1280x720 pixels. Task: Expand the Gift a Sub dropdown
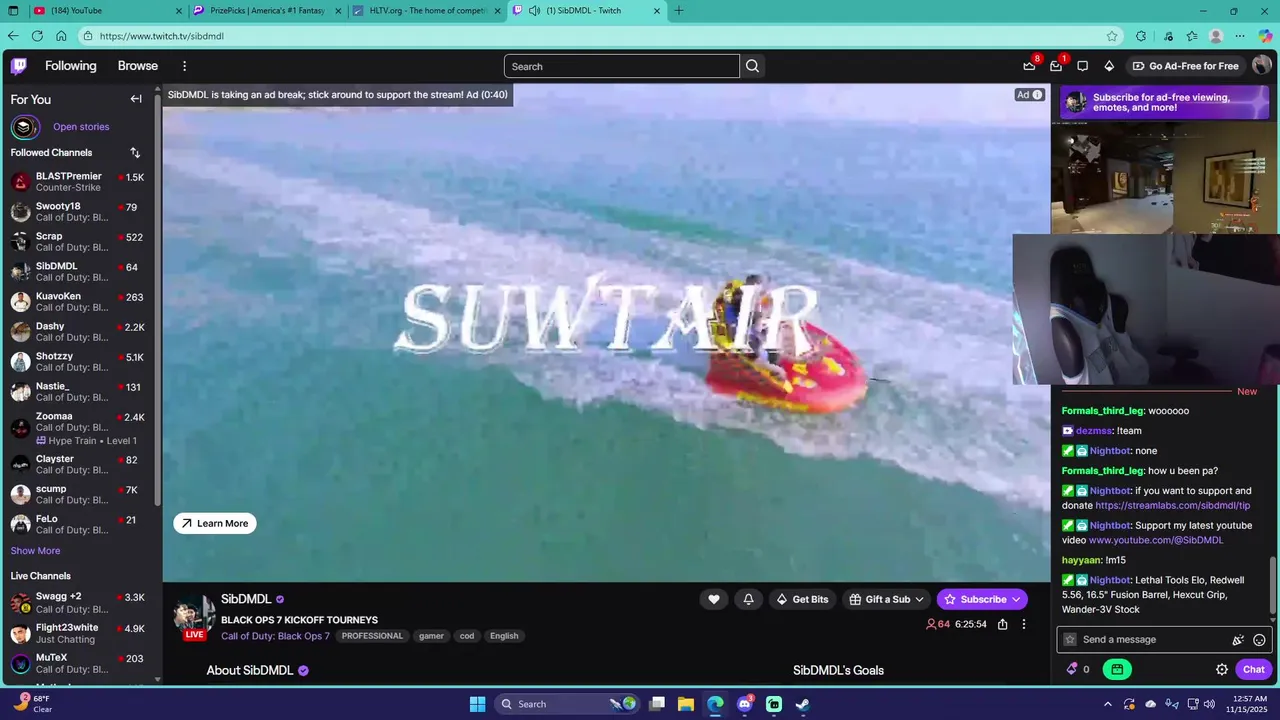(919, 599)
